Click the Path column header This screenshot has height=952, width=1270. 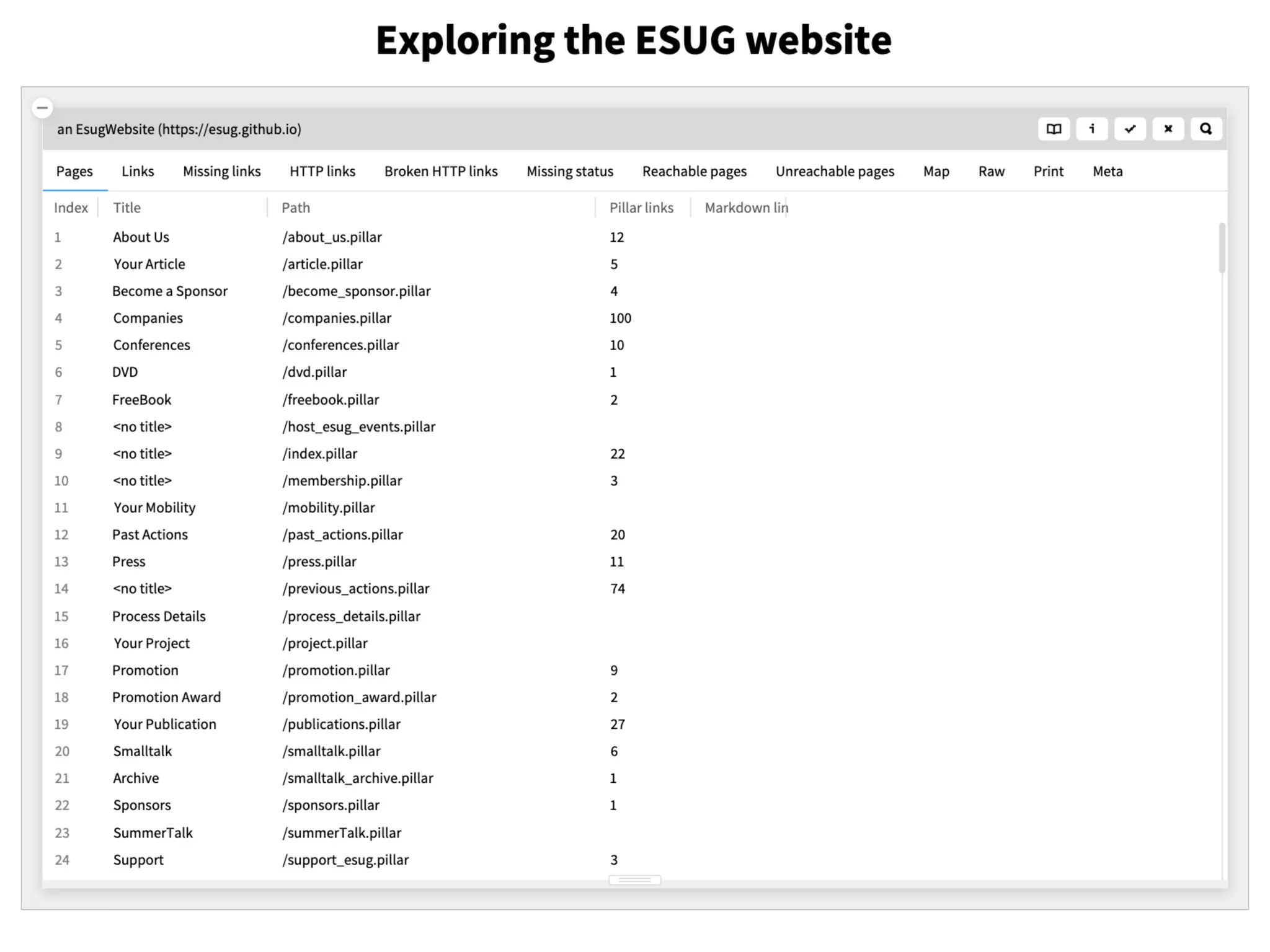296,208
